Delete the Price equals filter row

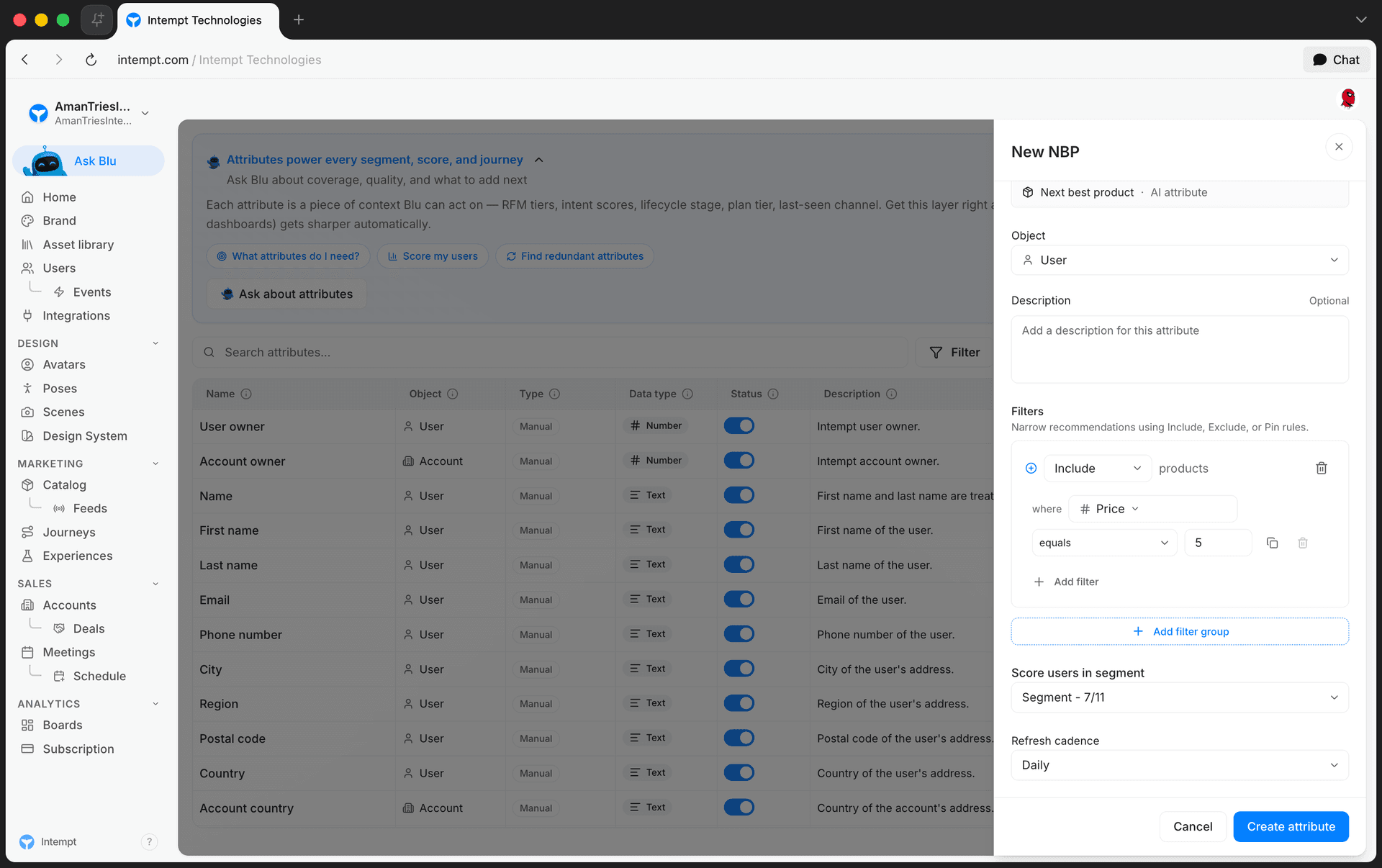pos(1303,543)
